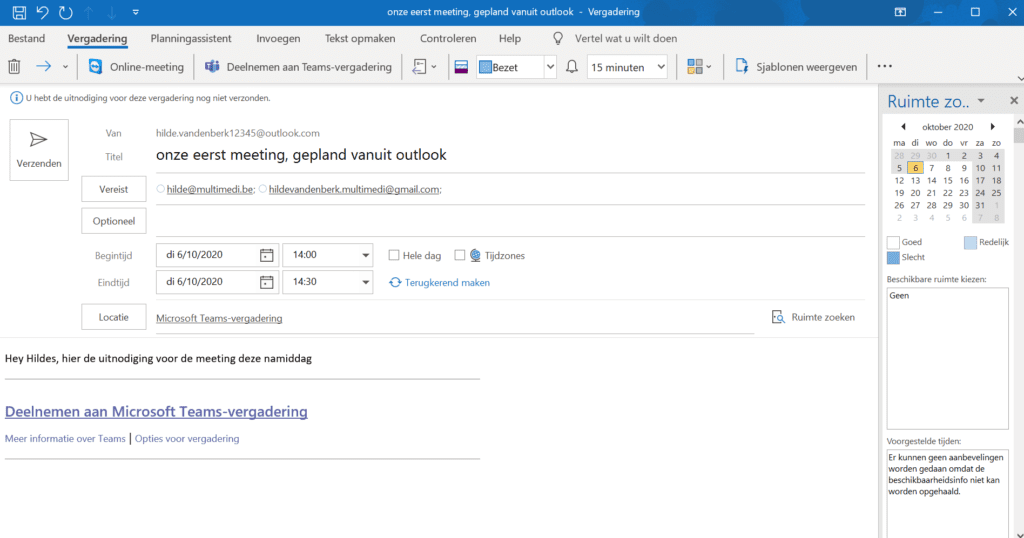Open Opties voor vergadering link
Image resolution: width=1024 pixels, height=538 pixels.
(x=187, y=439)
